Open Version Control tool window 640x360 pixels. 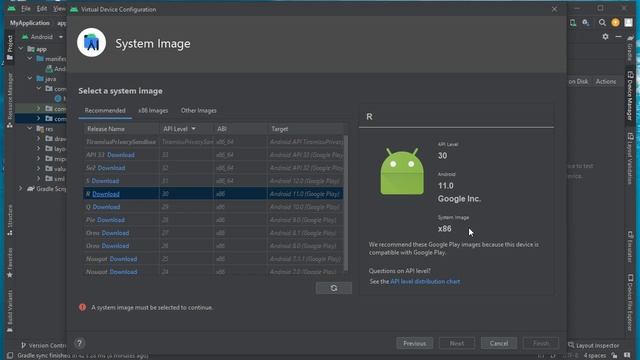point(44,345)
